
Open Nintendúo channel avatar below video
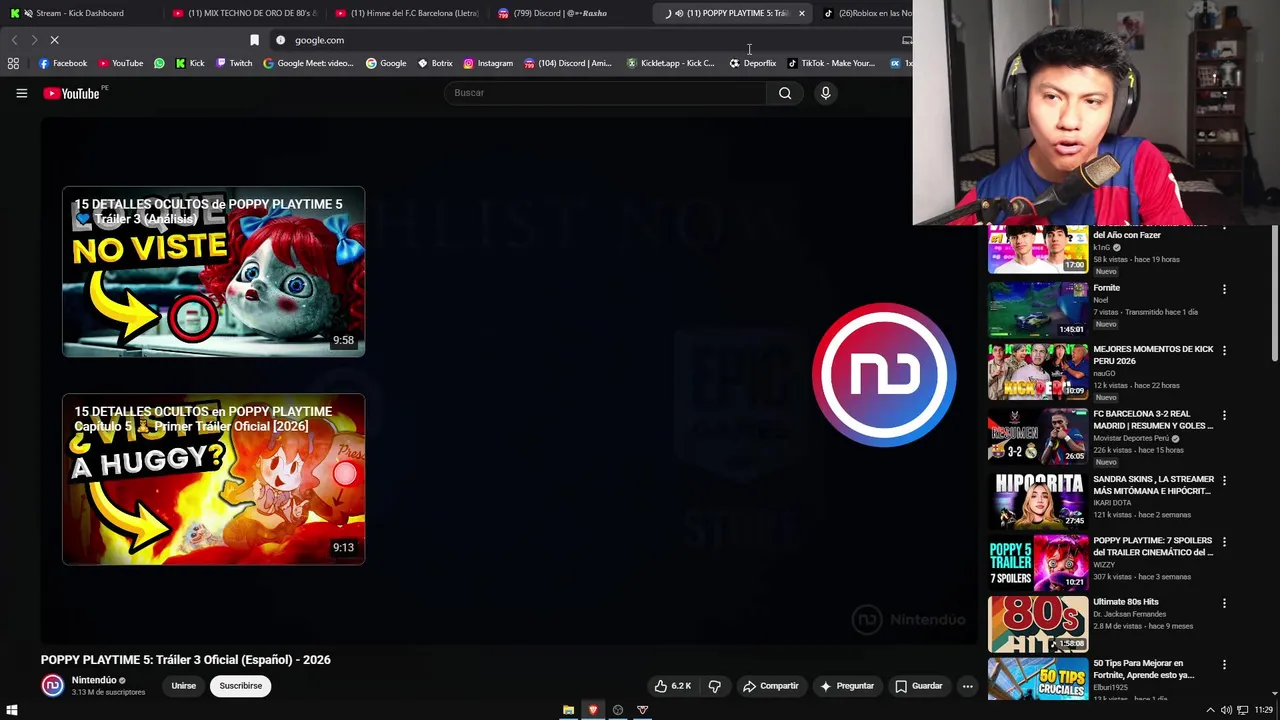(52, 685)
